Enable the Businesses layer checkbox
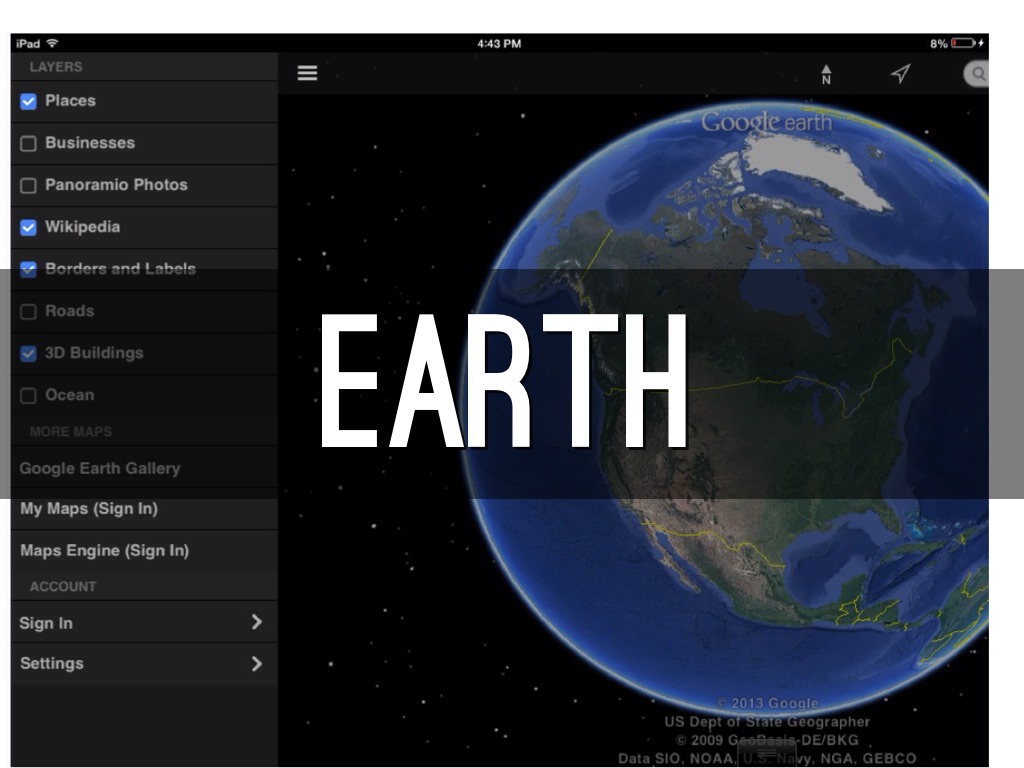 coord(28,143)
